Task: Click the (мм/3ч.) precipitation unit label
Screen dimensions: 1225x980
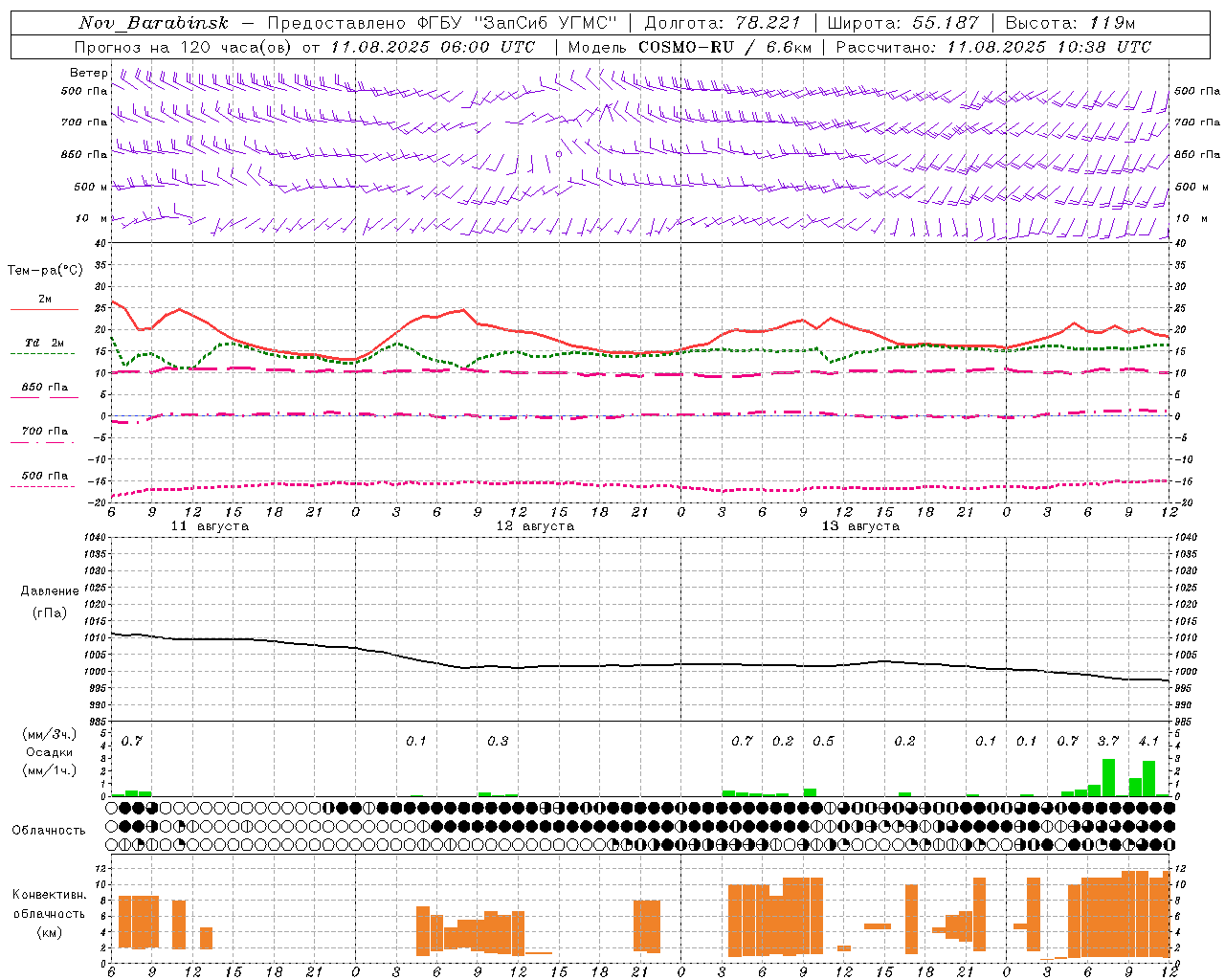Action: [50, 734]
